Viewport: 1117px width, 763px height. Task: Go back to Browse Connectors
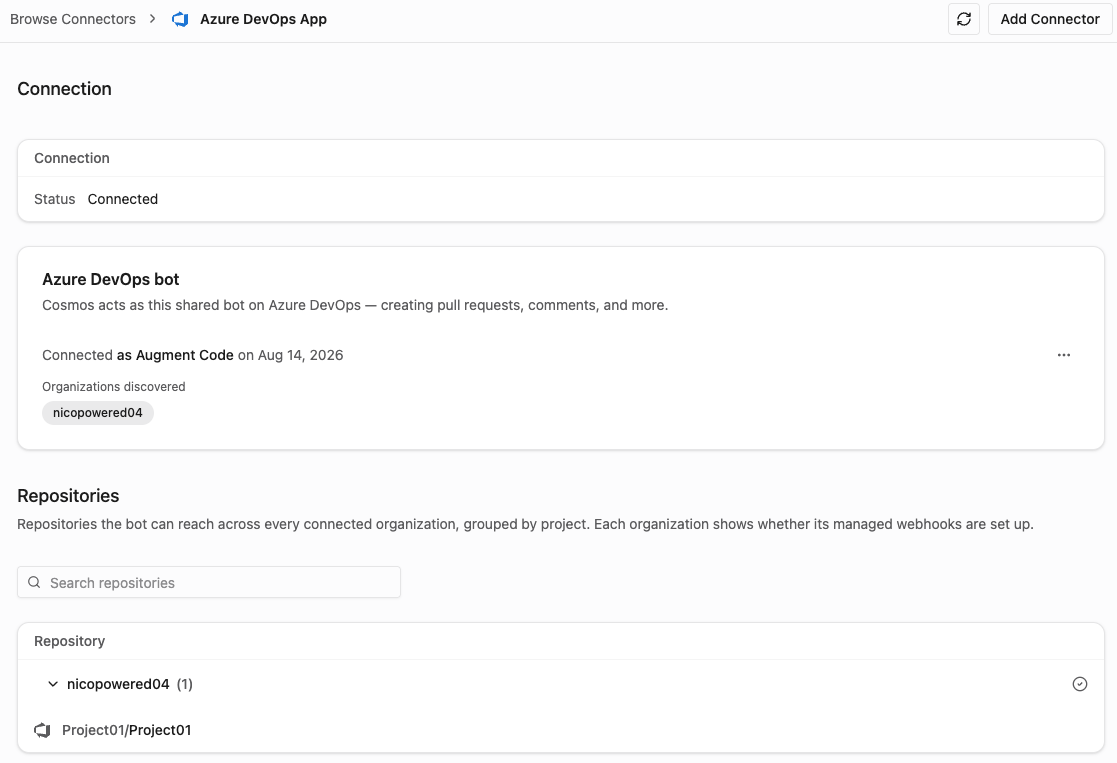click(x=73, y=19)
